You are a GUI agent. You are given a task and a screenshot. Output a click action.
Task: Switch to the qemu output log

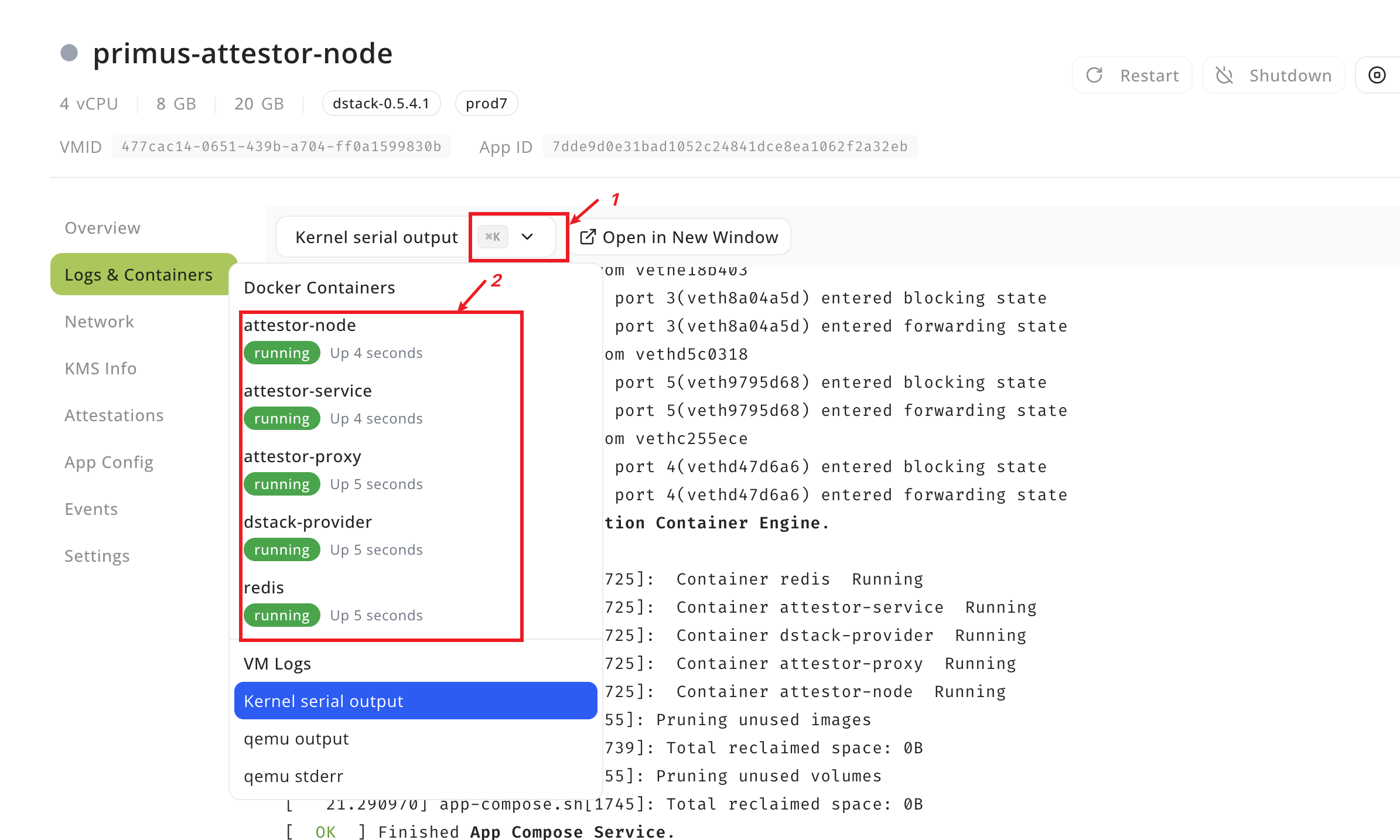(296, 739)
